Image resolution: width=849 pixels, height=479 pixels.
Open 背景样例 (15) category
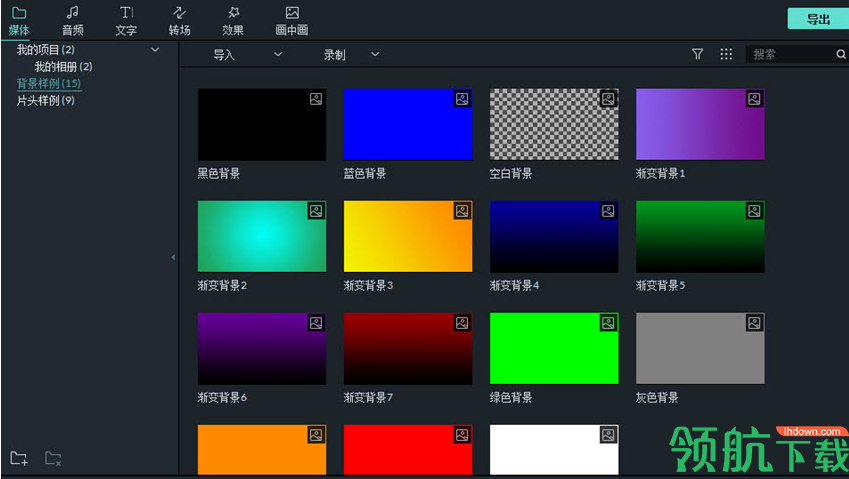tap(49, 83)
